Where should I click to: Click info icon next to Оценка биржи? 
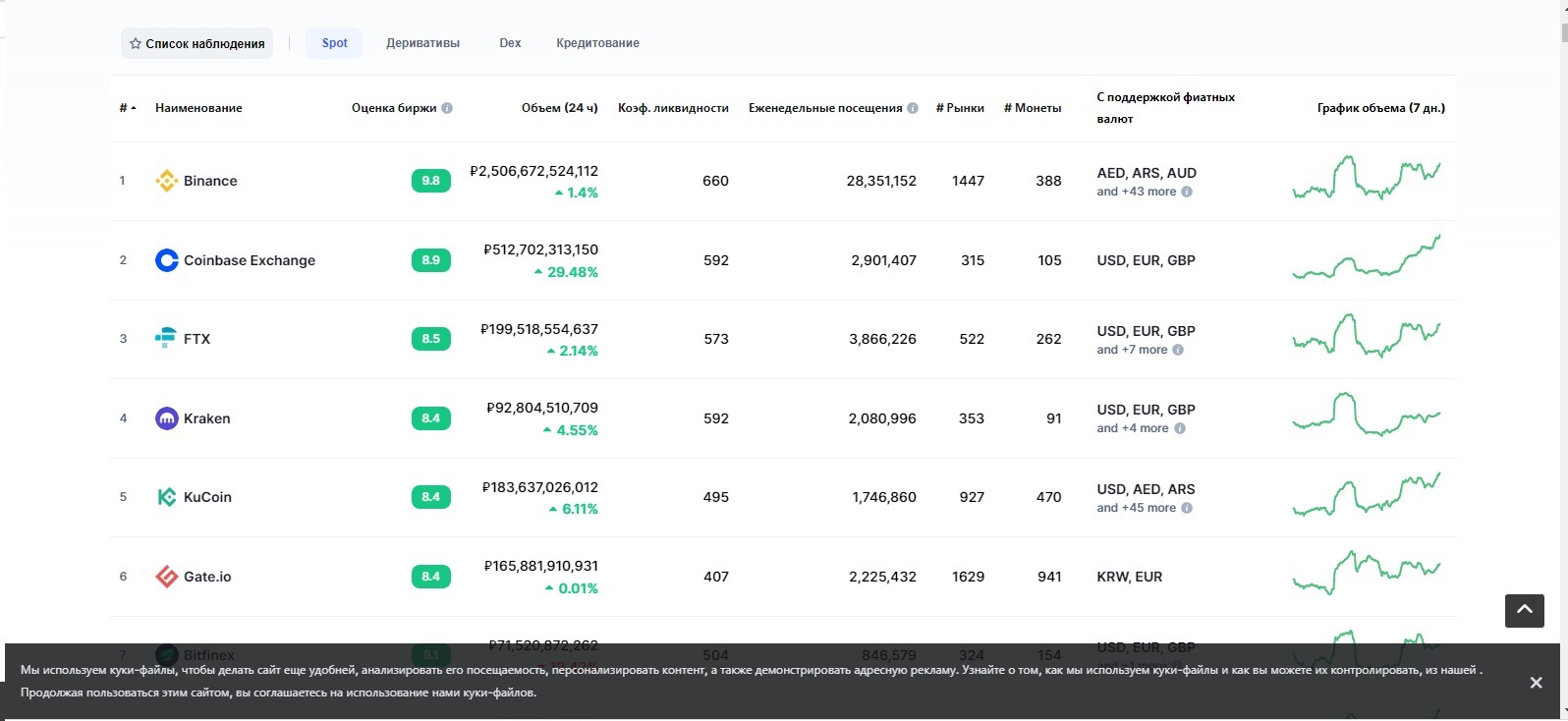click(447, 108)
